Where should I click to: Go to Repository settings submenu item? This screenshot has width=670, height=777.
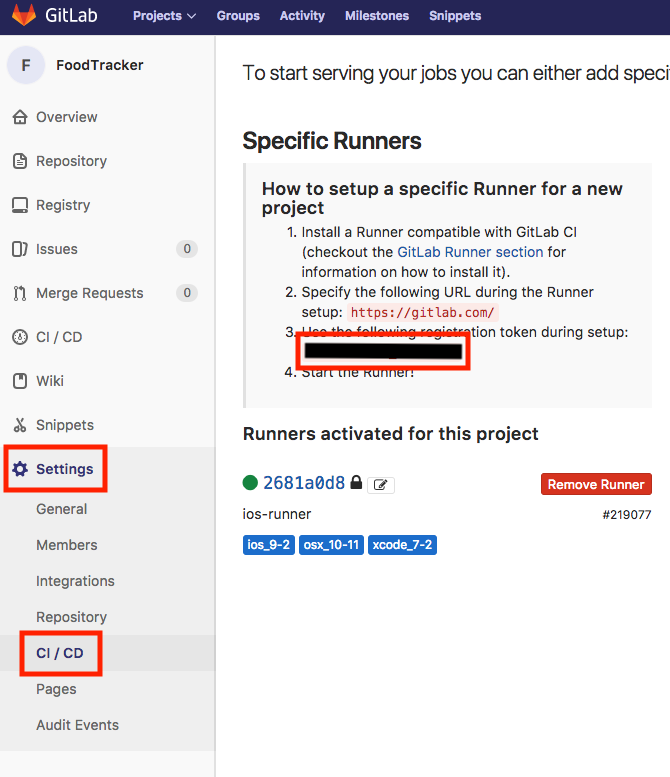71,617
